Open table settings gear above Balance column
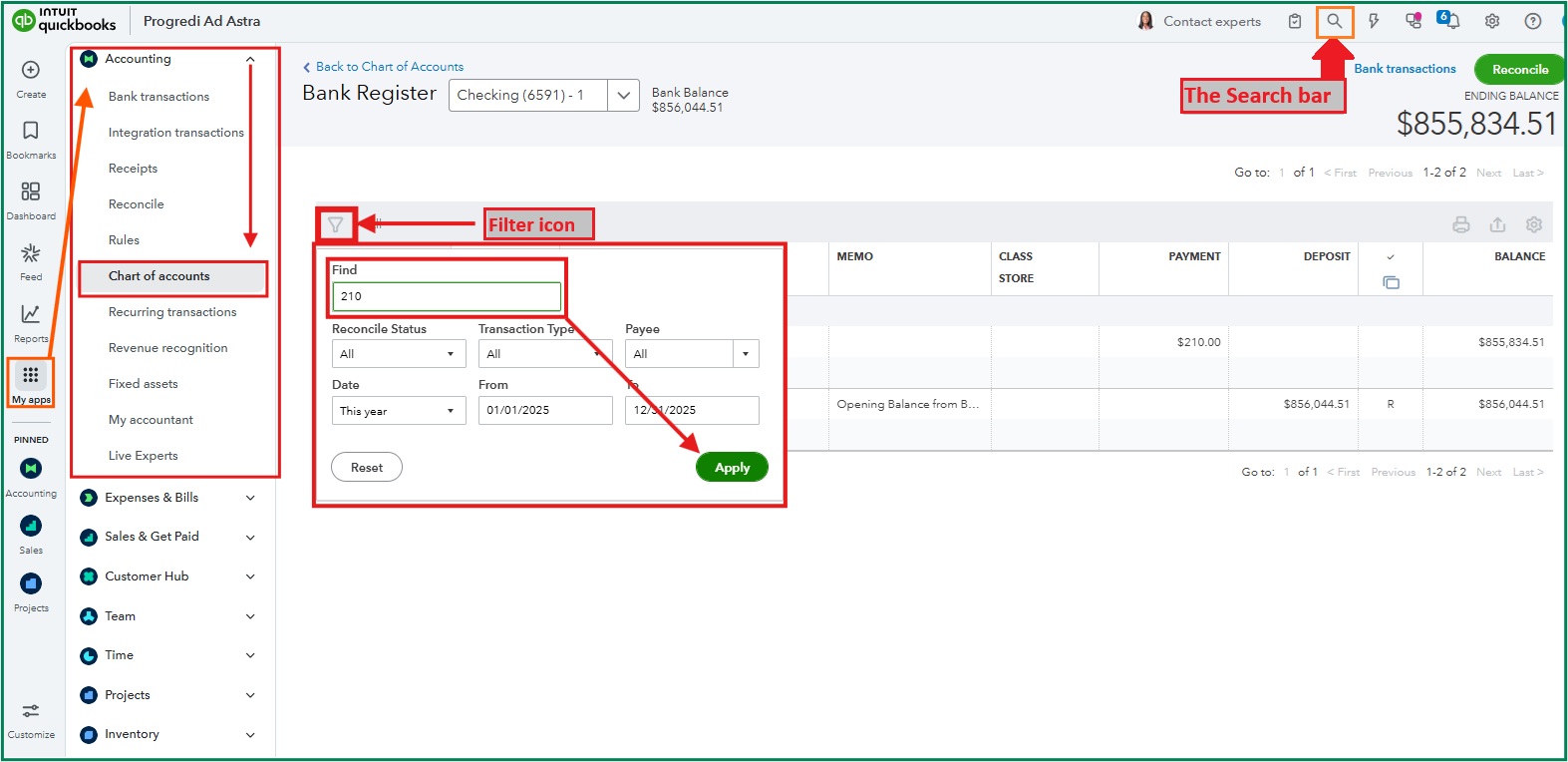This screenshot has width=1568, height=762. (x=1534, y=225)
